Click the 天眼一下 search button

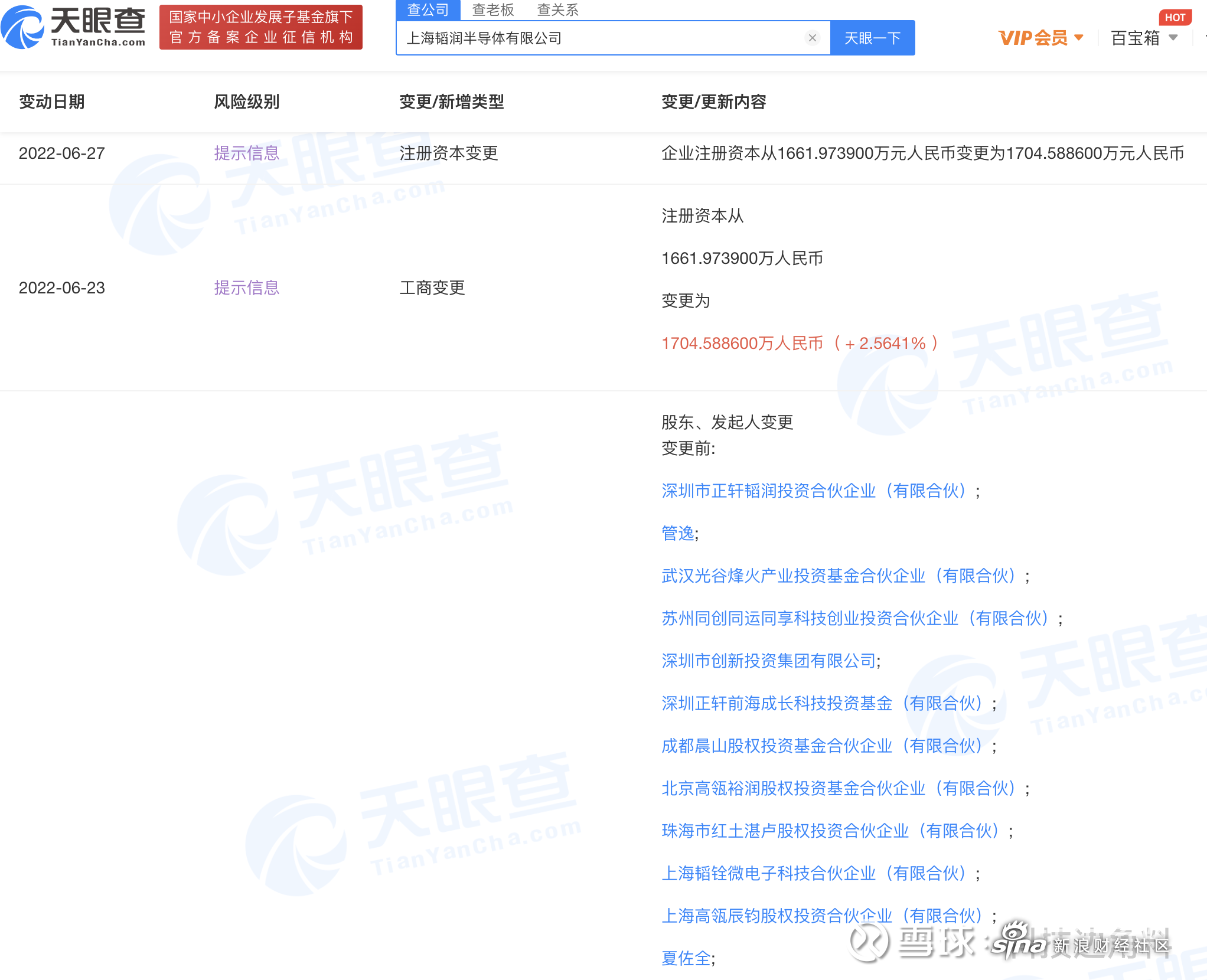[x=872, y=38]
